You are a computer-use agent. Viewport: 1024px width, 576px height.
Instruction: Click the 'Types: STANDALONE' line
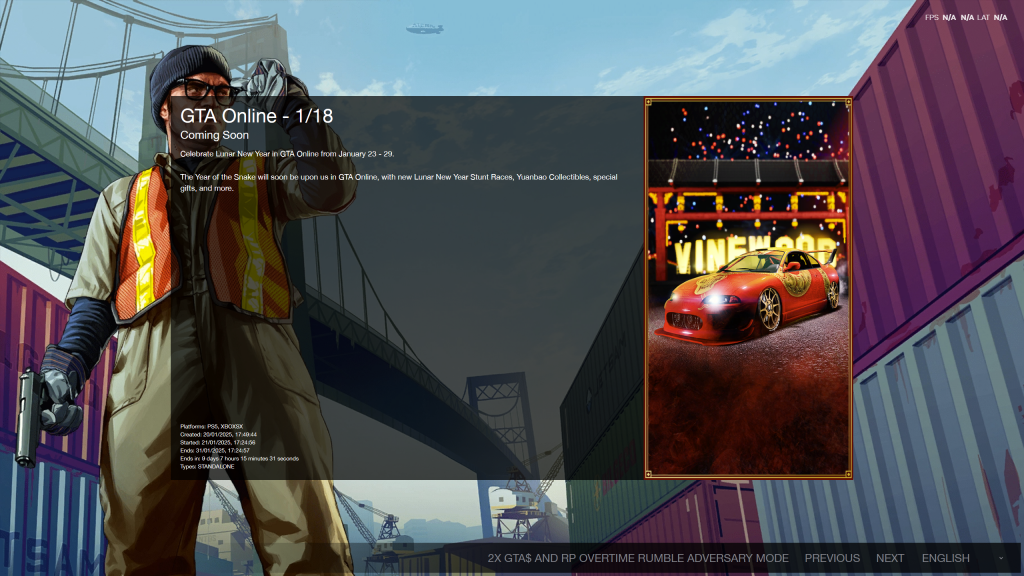click(x=207, y=466)
